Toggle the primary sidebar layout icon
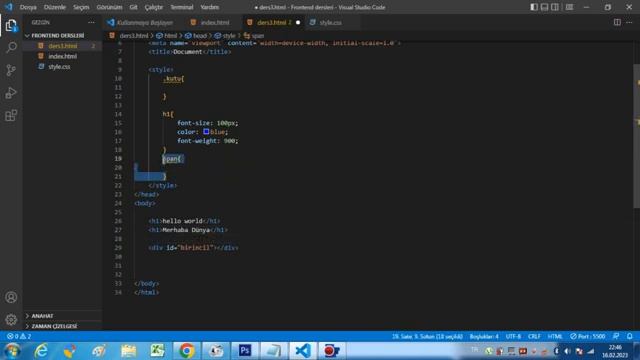 [534, 7]
